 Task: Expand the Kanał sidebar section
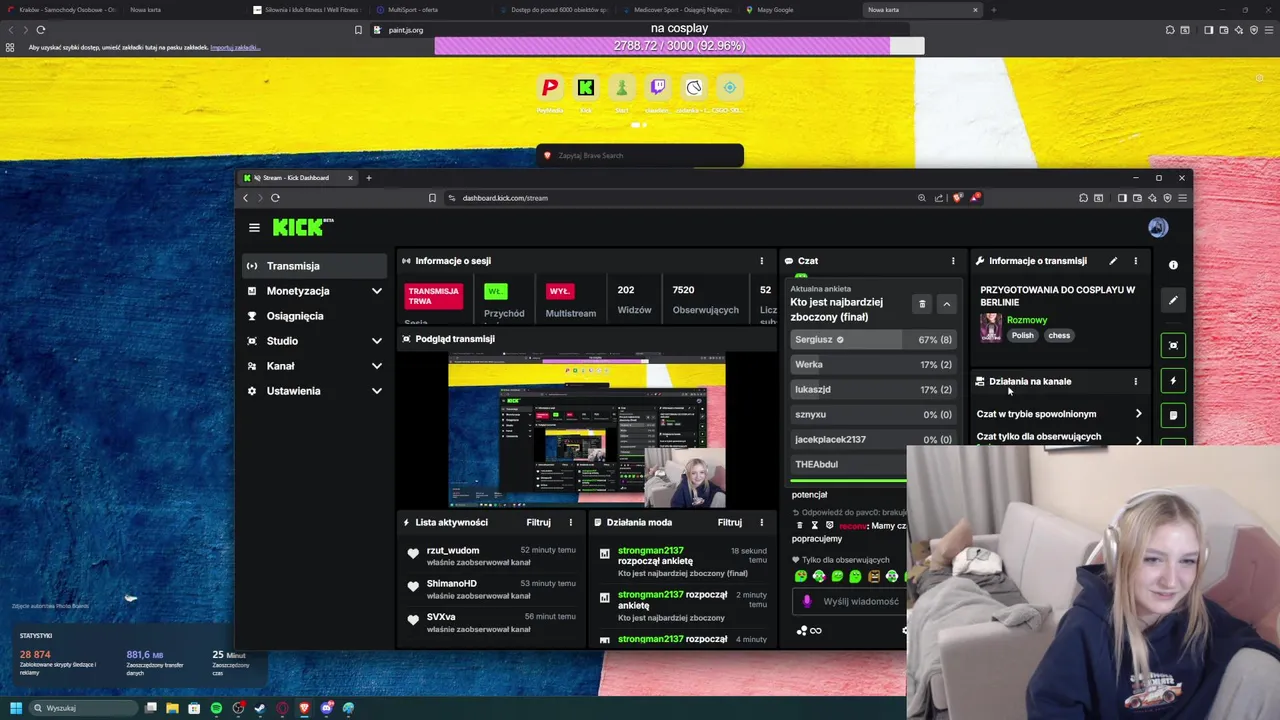[314, 366]
